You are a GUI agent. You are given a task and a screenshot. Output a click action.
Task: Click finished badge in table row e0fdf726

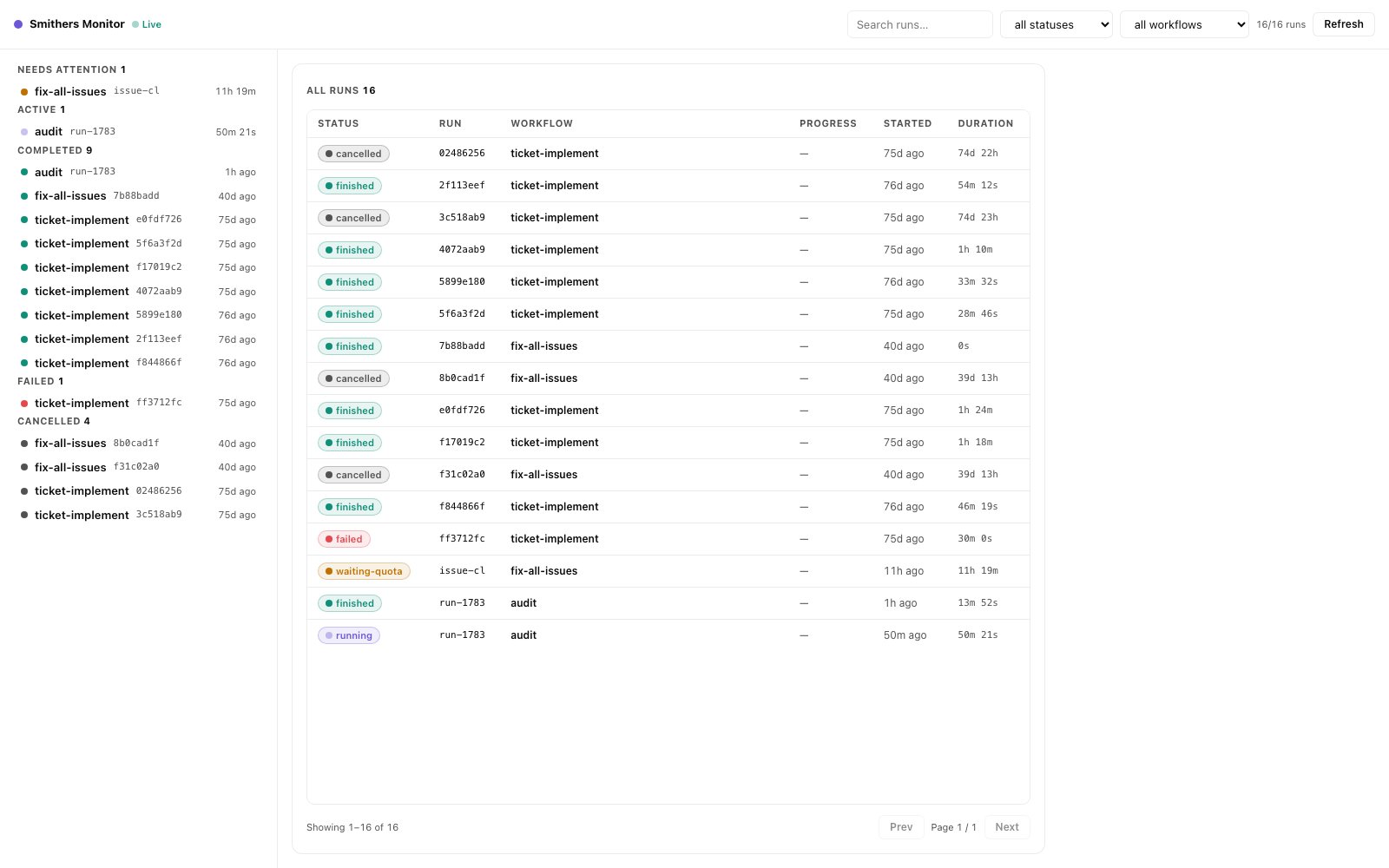click(x=350, y=411)
